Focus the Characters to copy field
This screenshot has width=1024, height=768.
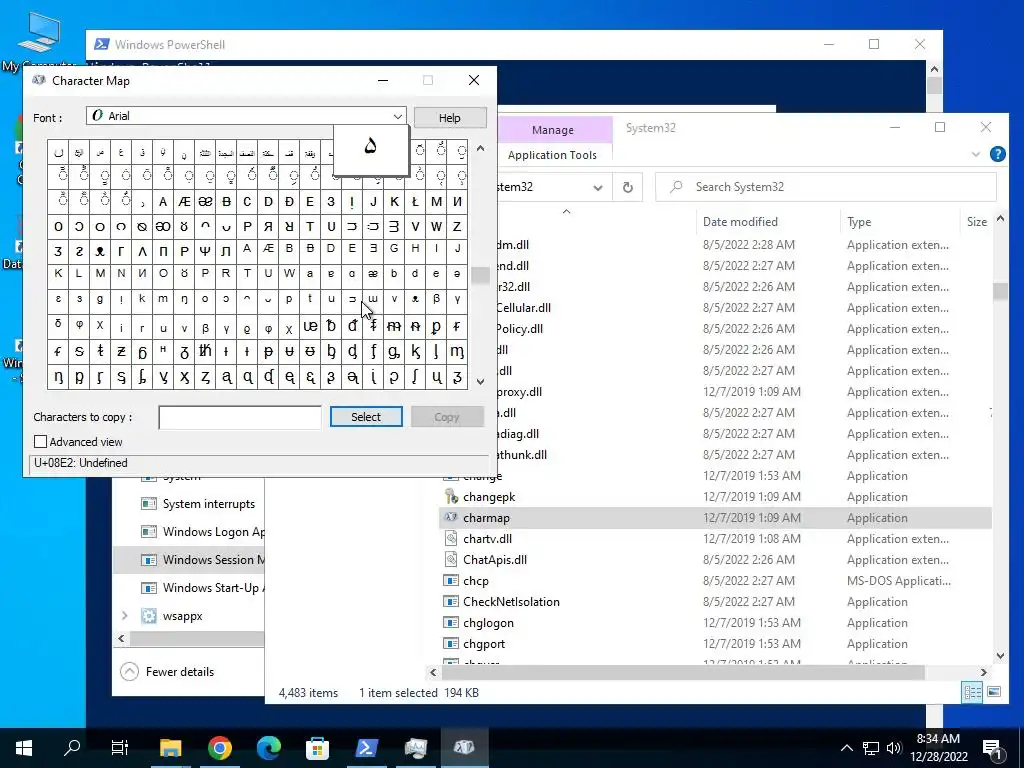click(x=240, y=417)
